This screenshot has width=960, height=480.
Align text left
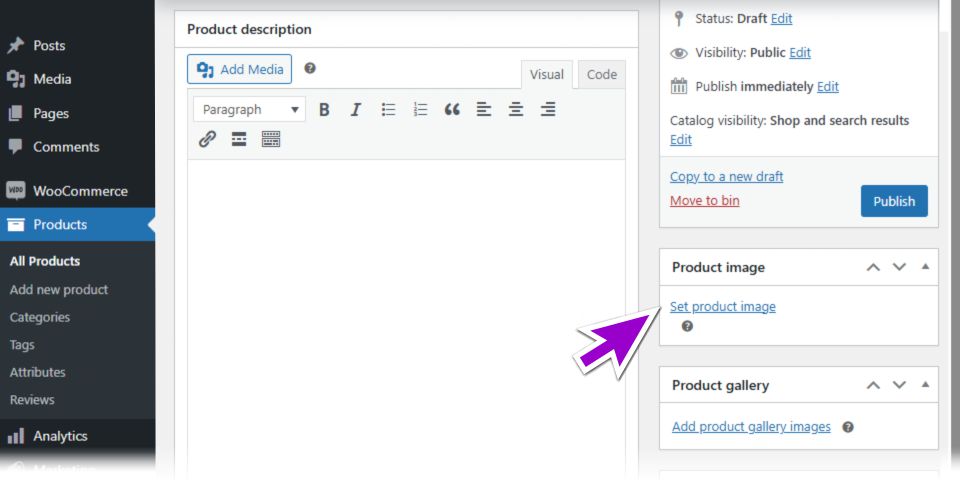(x=484, y=110)
